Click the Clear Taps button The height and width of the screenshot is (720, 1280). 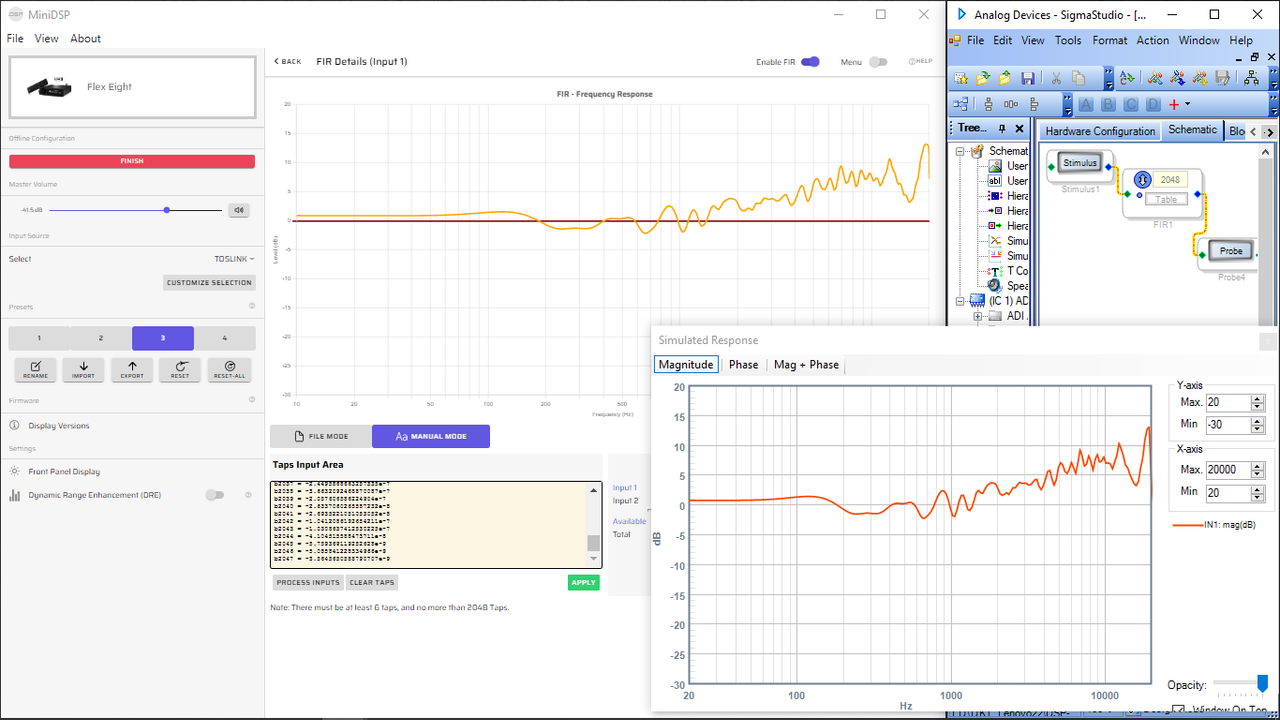click(x=372, y=582)
